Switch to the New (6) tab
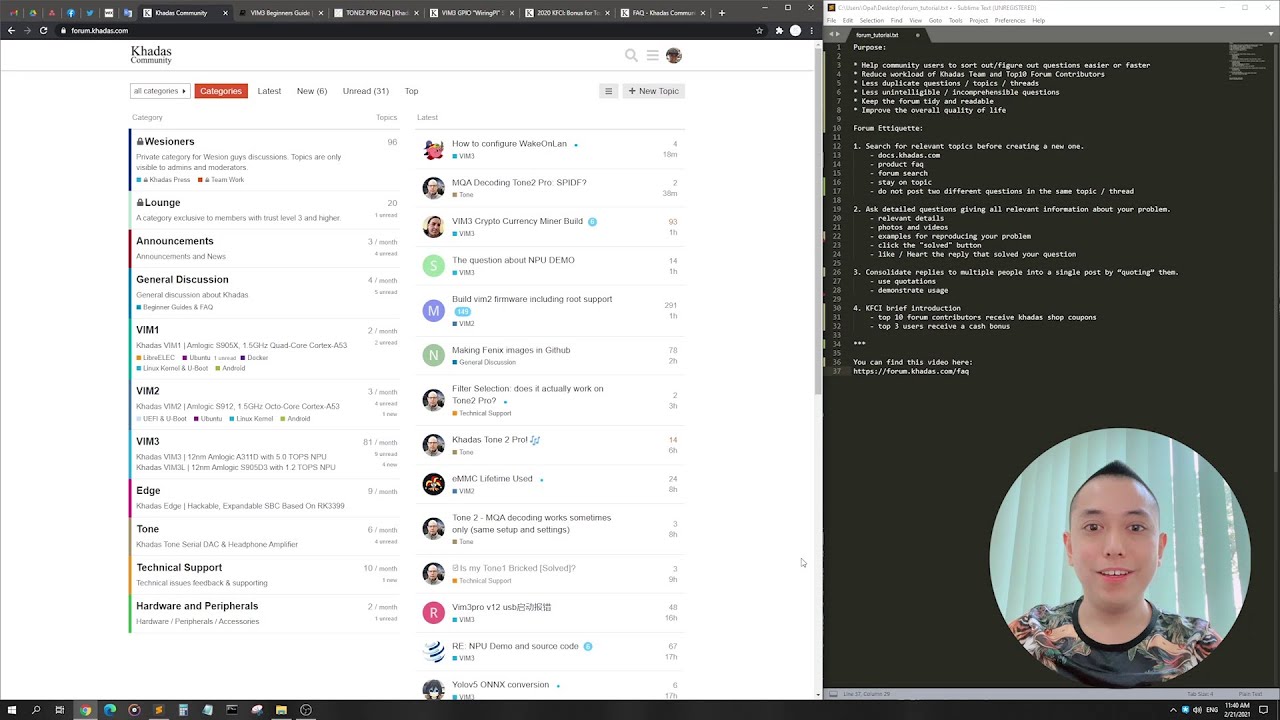This screenshot has height=720, width=1280. tap(312, 91)
